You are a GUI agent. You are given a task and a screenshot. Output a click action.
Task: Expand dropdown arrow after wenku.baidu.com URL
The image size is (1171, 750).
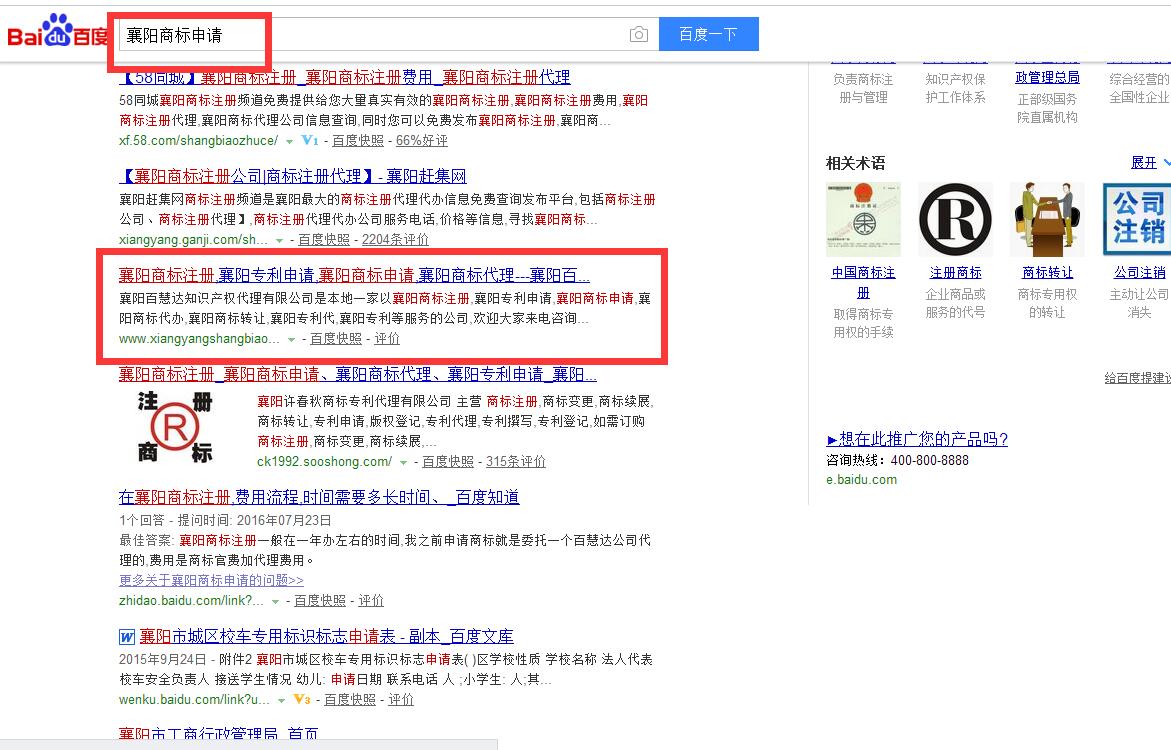tap(282, 701)
